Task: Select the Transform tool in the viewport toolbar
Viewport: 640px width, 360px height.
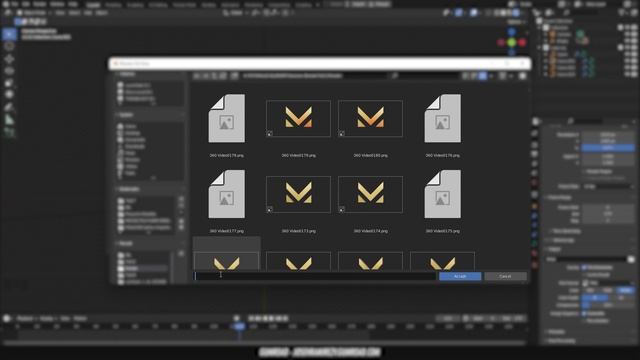Action: pos(9,94)
